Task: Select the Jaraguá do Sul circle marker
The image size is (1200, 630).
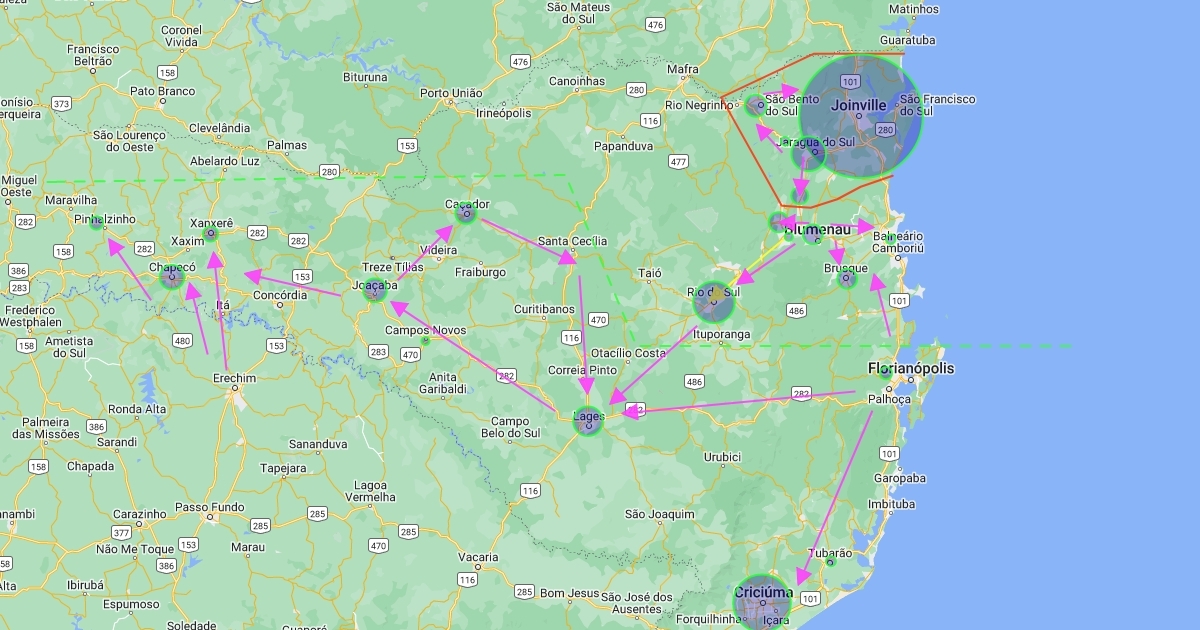Action: pyautogui.click(x=808, y=153)
